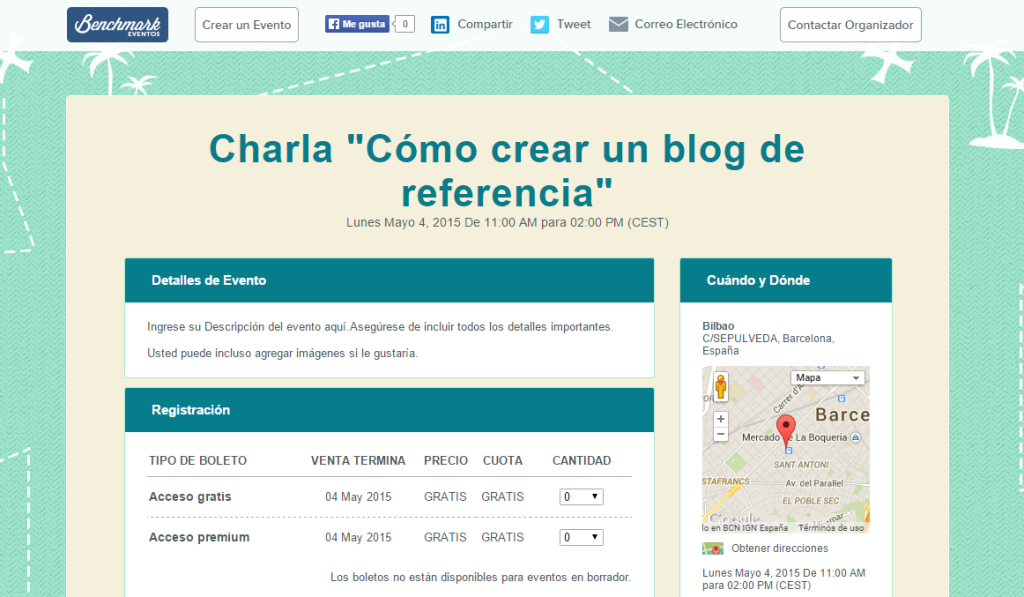Open the Acceso gratis quantity dropdown

(x=581, y=497)
